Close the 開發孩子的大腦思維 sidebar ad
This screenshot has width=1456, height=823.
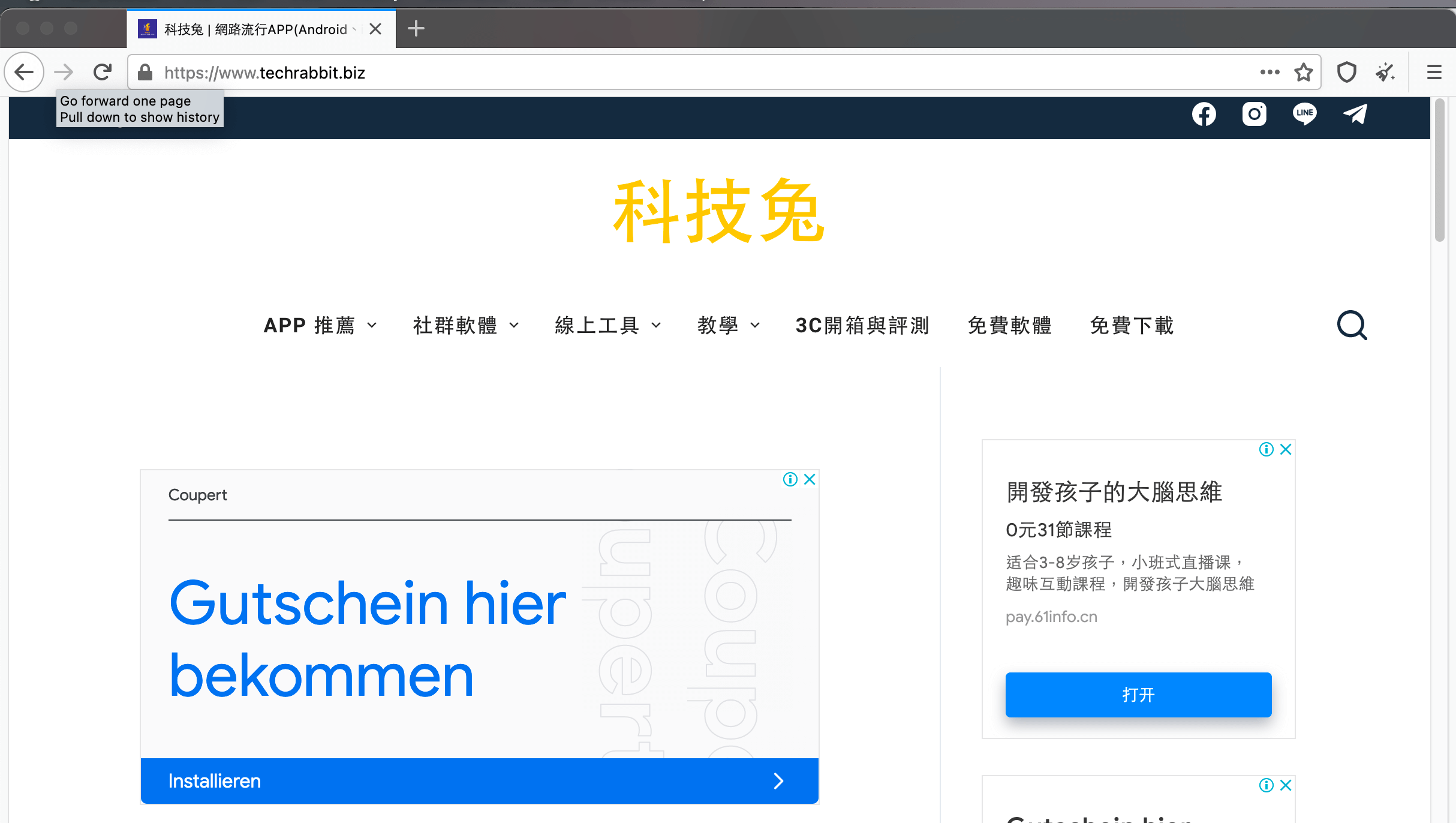pos(1286,449)
